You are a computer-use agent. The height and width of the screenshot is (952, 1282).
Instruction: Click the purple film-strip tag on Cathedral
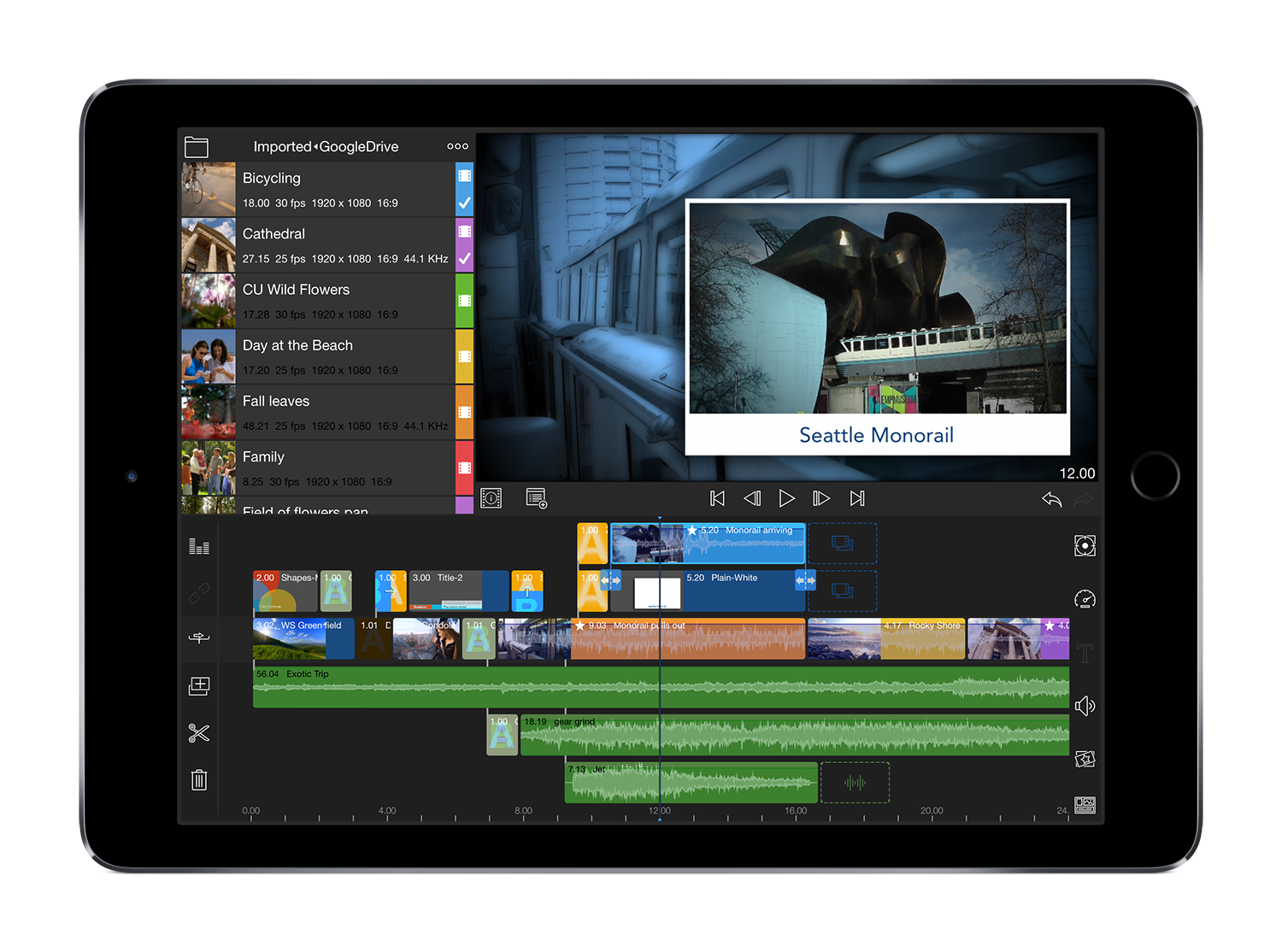(x=464, y=232)
